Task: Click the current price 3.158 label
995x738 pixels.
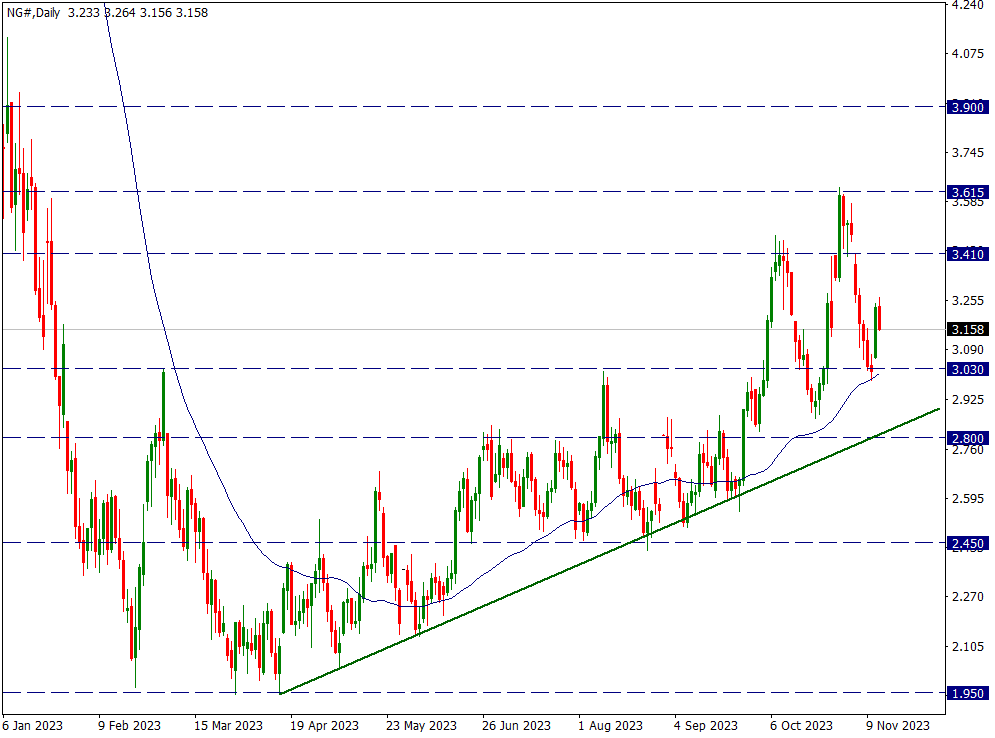Action: [x=967, y=329]
